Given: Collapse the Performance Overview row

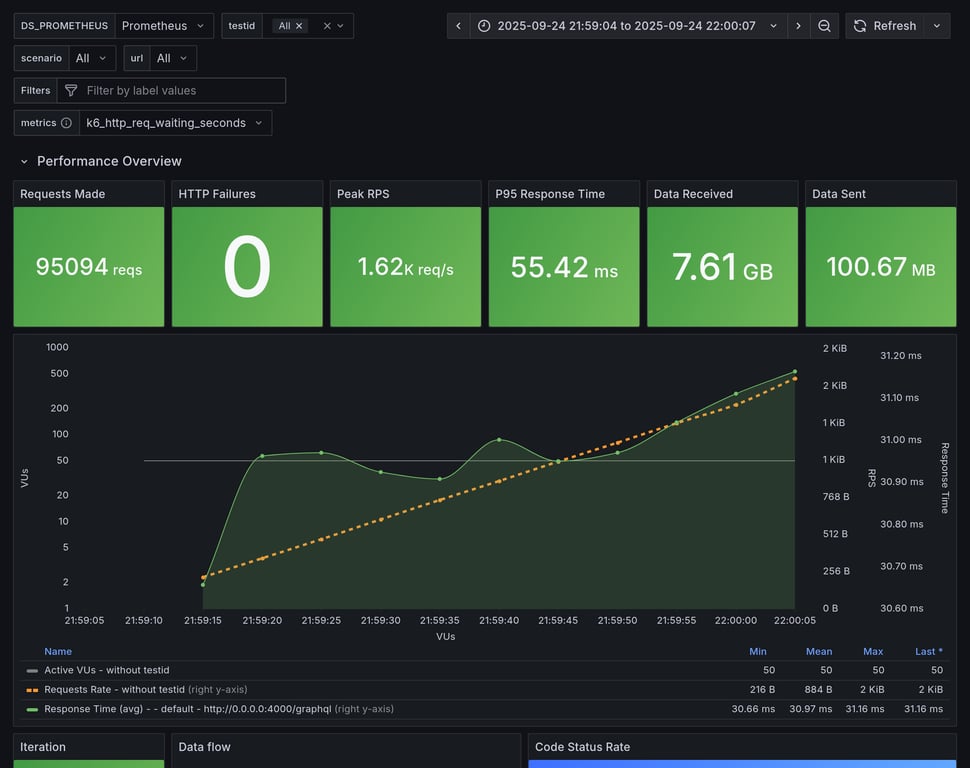Looking at the screenshot, I should [x=25, y=161].
